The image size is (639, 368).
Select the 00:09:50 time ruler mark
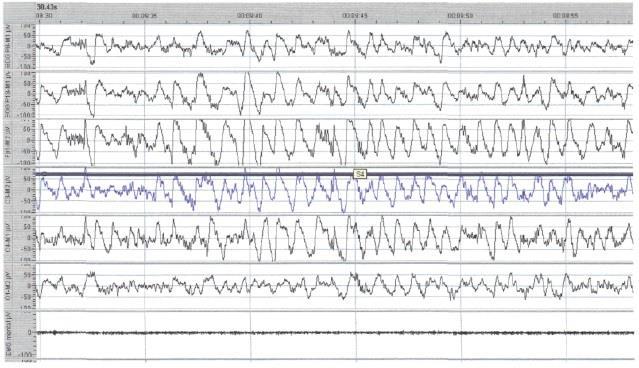click(x=460, y=15)
